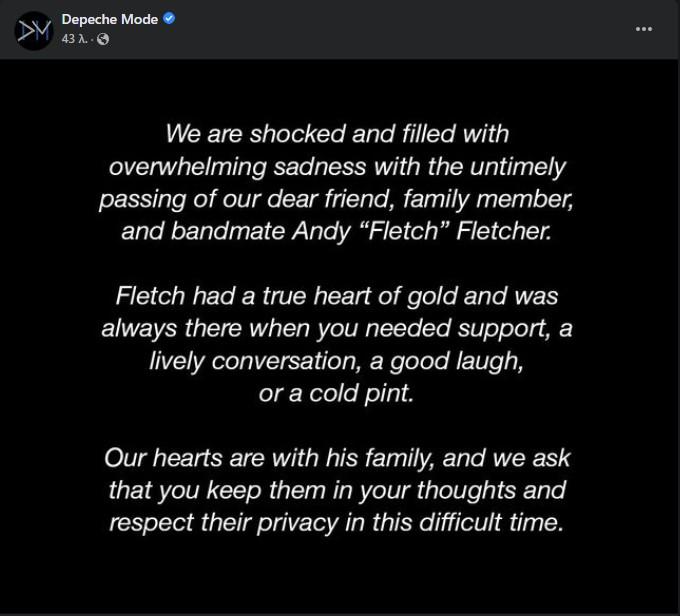Open the Depeche Mode profile picture
The height and width of the screenshot is (616, 680).
pyautogui.click(x=34, y=31)
